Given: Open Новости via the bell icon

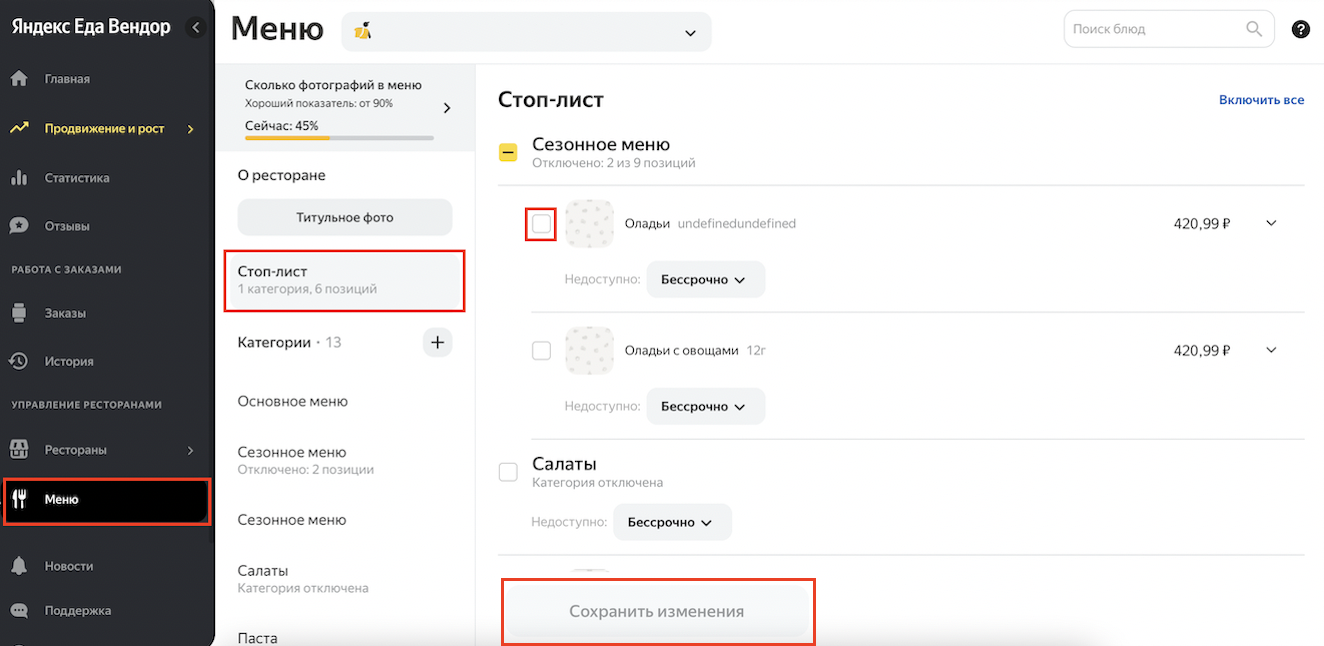Looking at the screenshot, I should (19, 566).
